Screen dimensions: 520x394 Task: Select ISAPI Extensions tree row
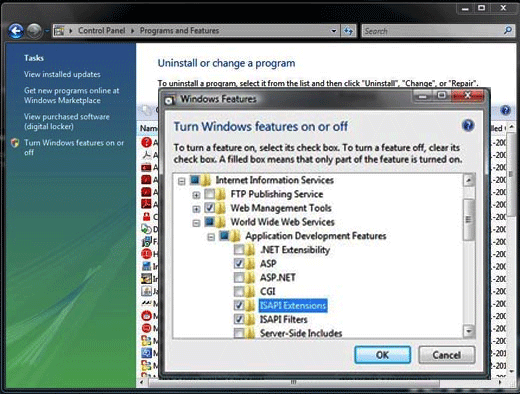tap(293, 306)
